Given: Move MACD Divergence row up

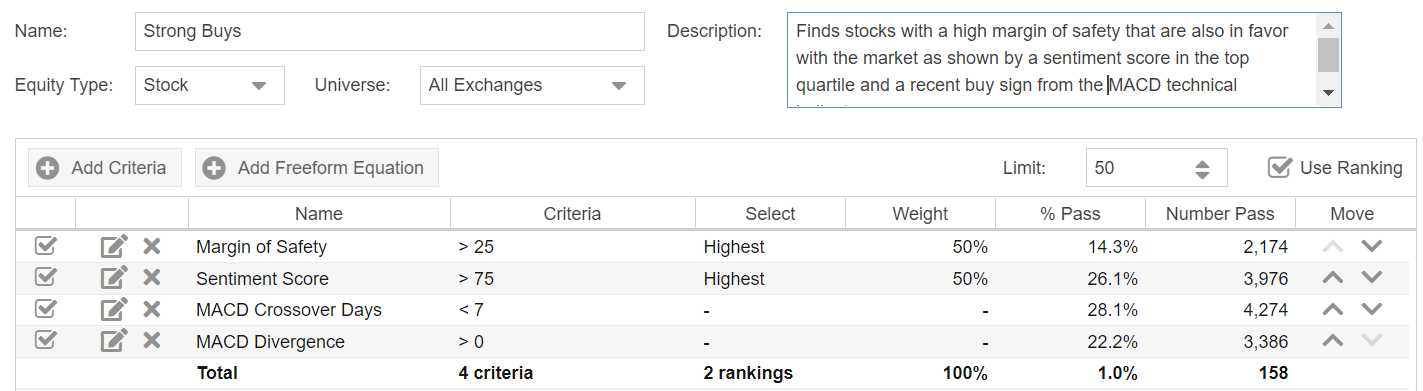Looking at the screenshot, I should click(x=1332, y=341).
